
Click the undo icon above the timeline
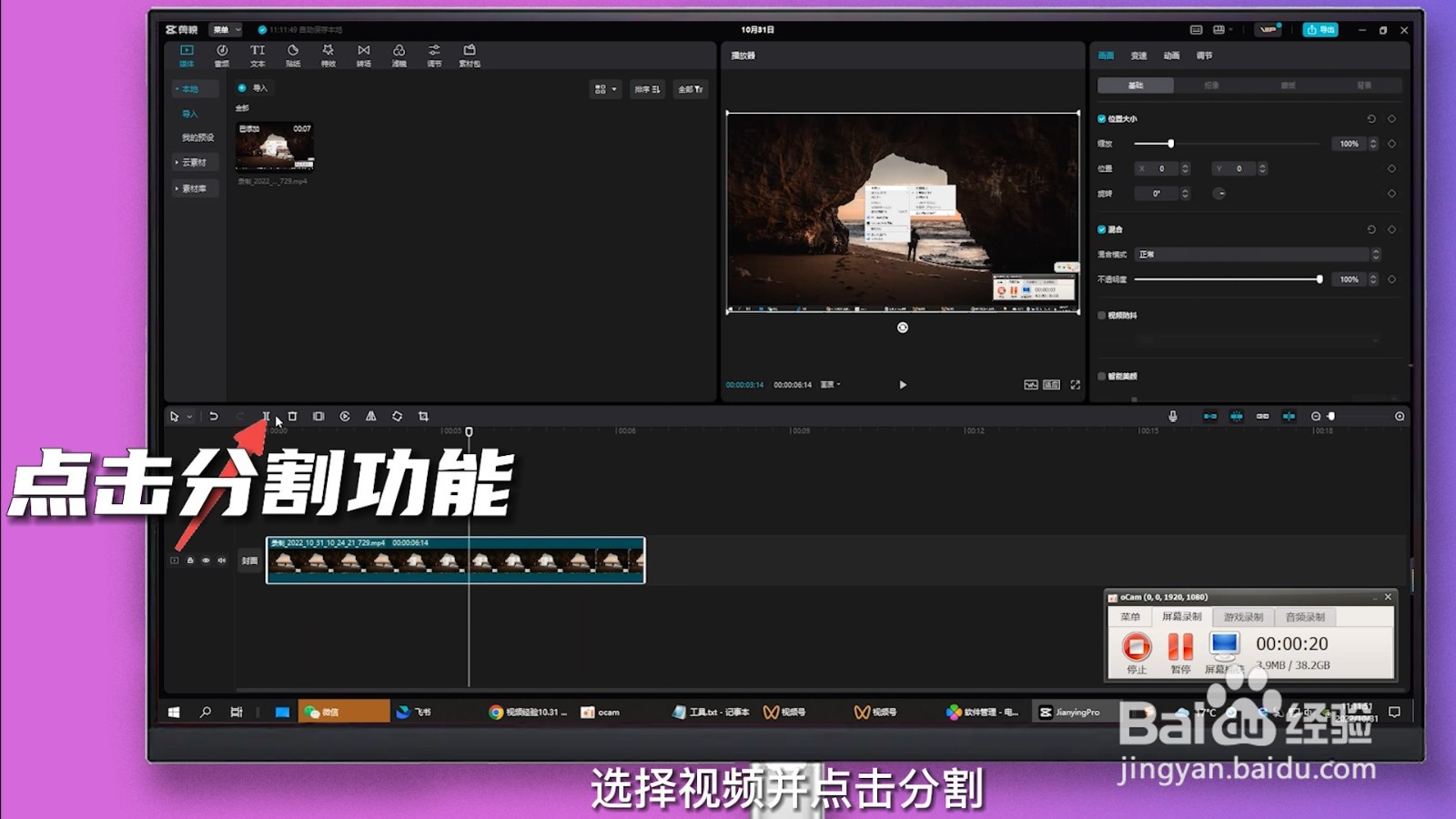pyautogui.click(x=214, y=417)
